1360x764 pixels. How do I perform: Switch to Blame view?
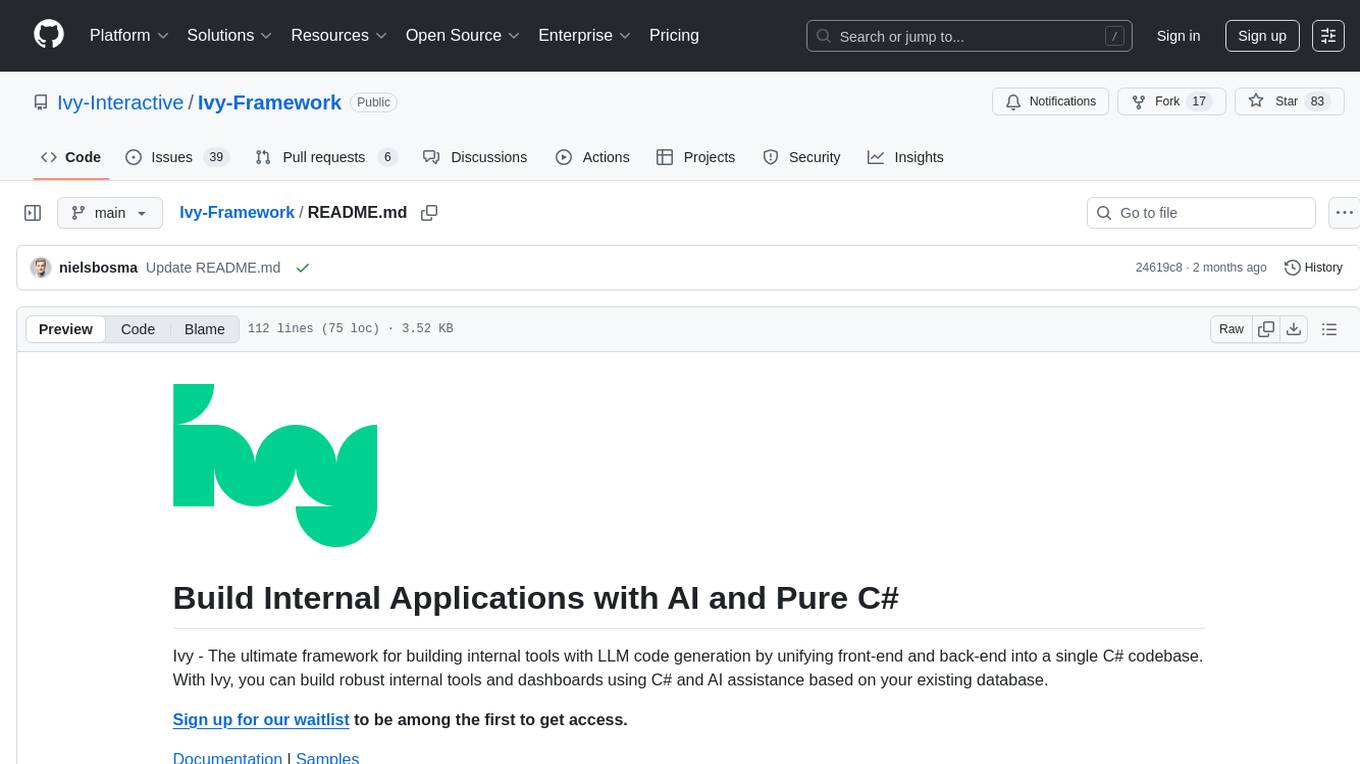pos(205,329)
